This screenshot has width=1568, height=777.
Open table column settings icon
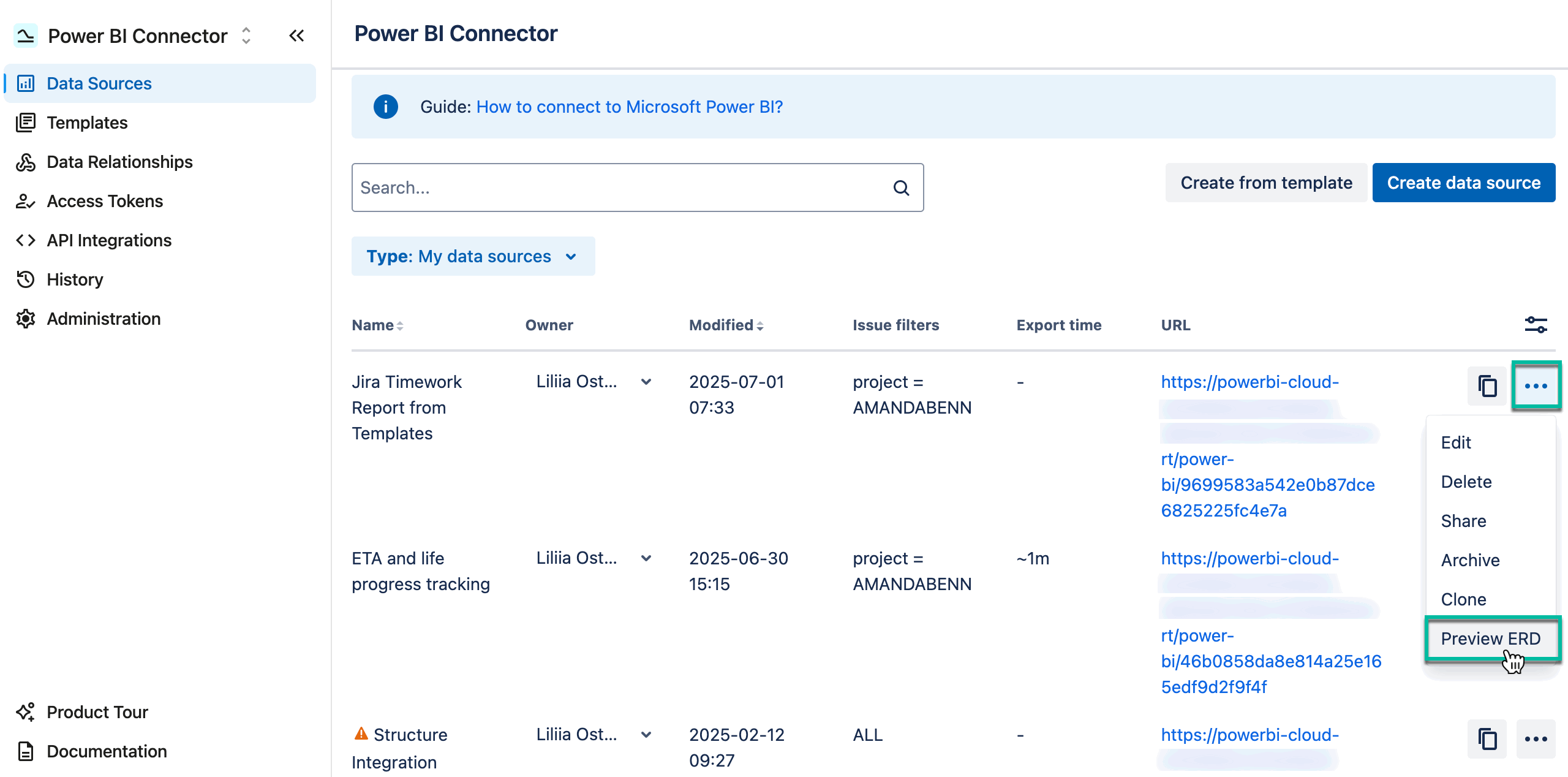click(1536, 325)
